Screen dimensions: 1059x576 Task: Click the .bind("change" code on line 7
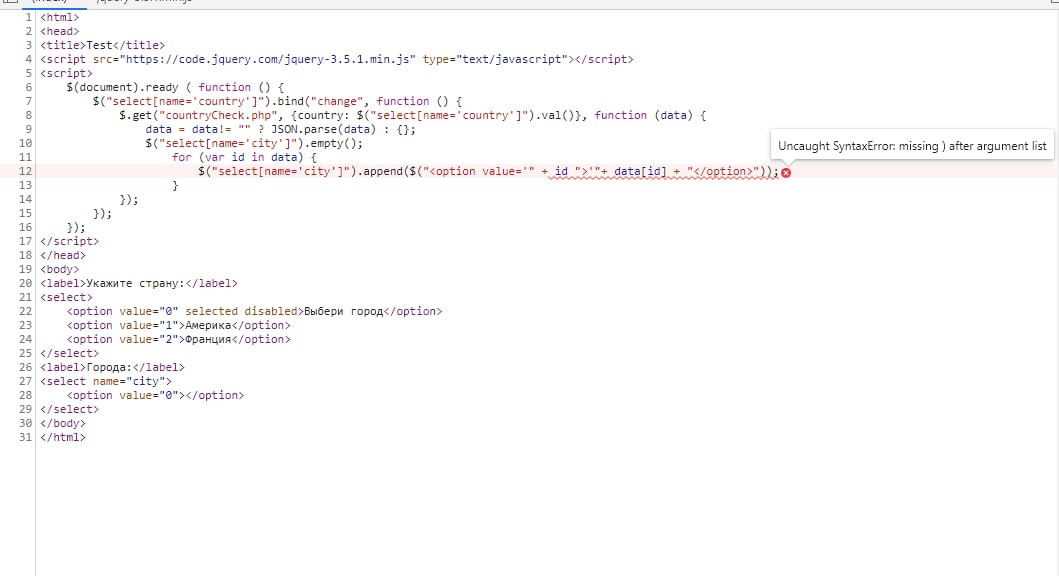[319, 101]
